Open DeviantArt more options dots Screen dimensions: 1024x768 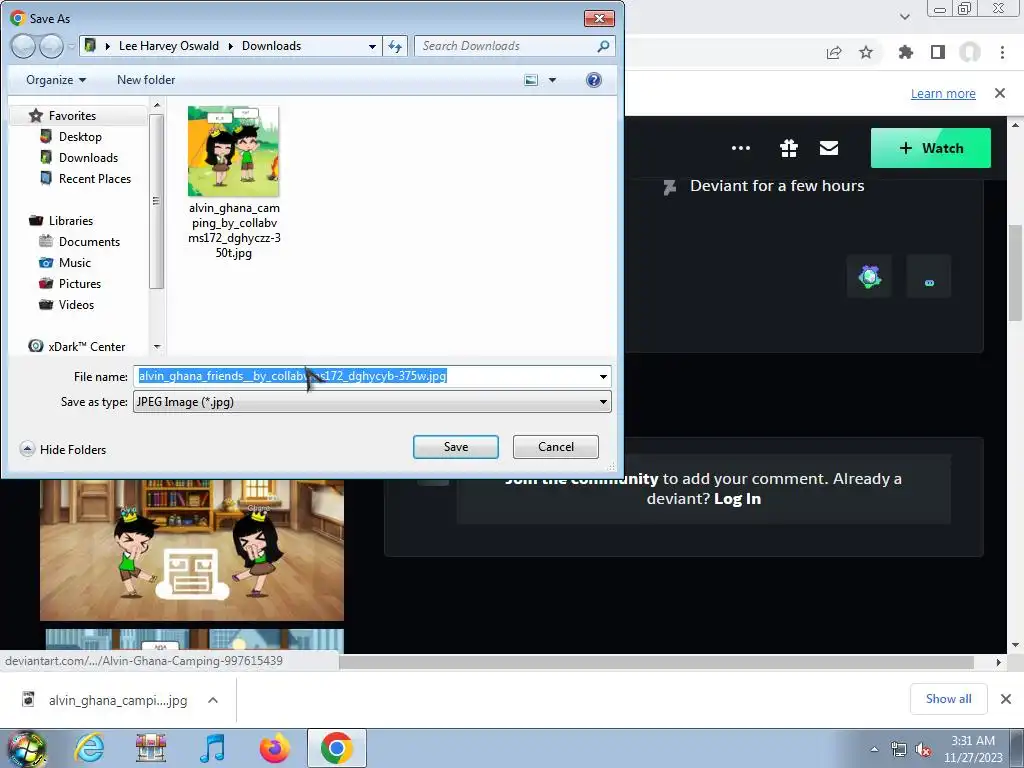click(x=741, y=148)
